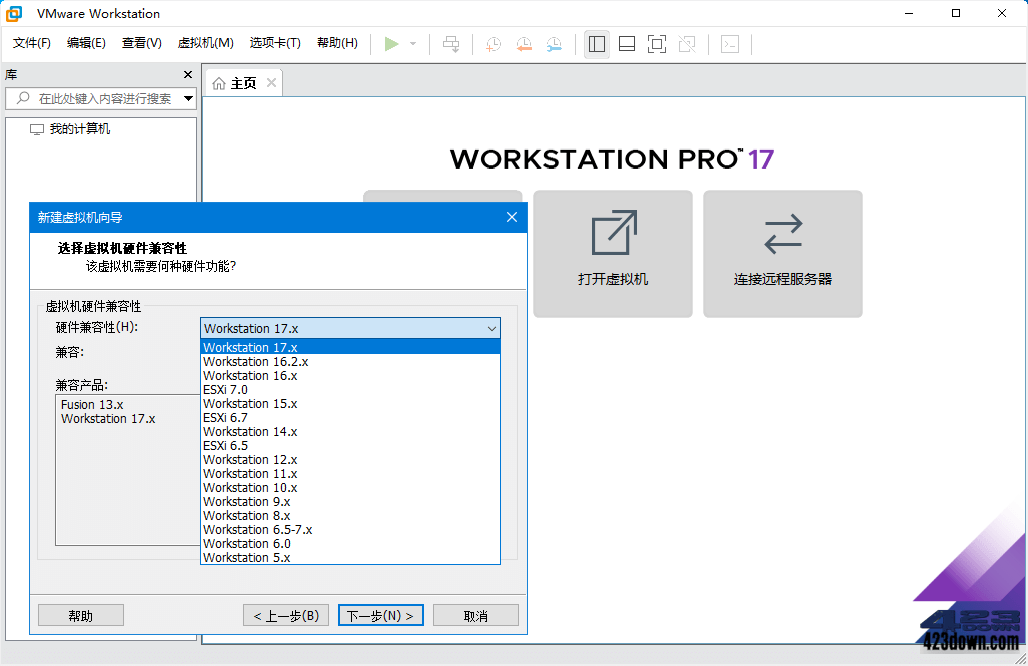Enter full screen mode via toolbar icon
The width and height of the screenshot is (1028, 666).
coord(656,43)
